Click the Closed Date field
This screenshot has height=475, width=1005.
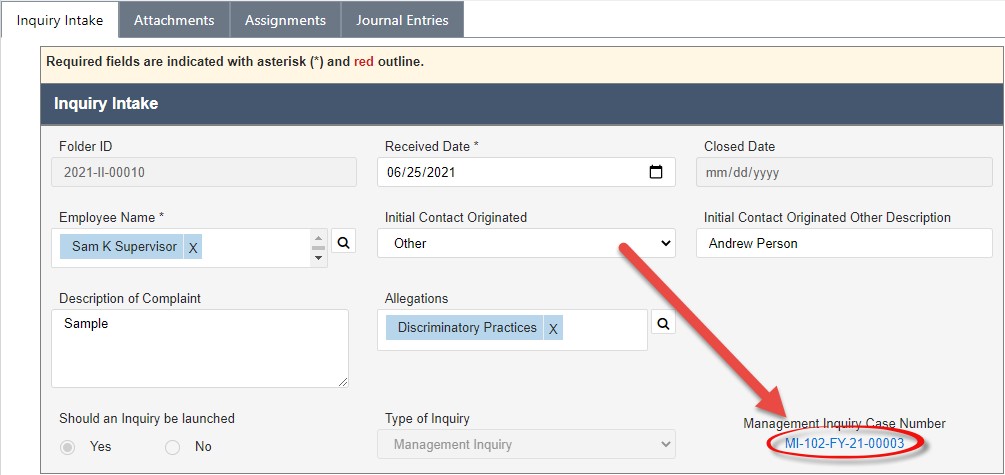pyautogui.click(x=844, y=172)
